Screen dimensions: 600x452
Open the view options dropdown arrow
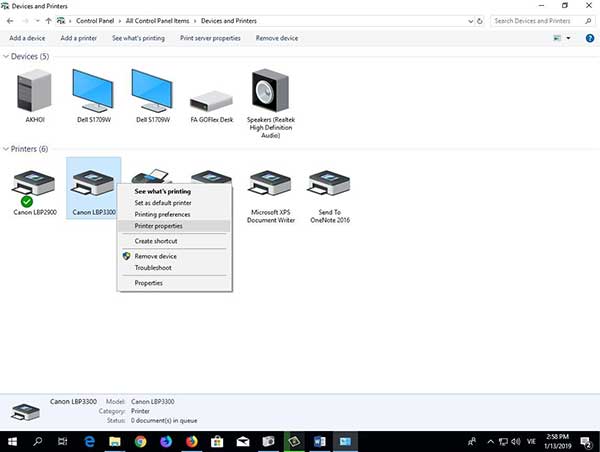click(x=568, y=38)
